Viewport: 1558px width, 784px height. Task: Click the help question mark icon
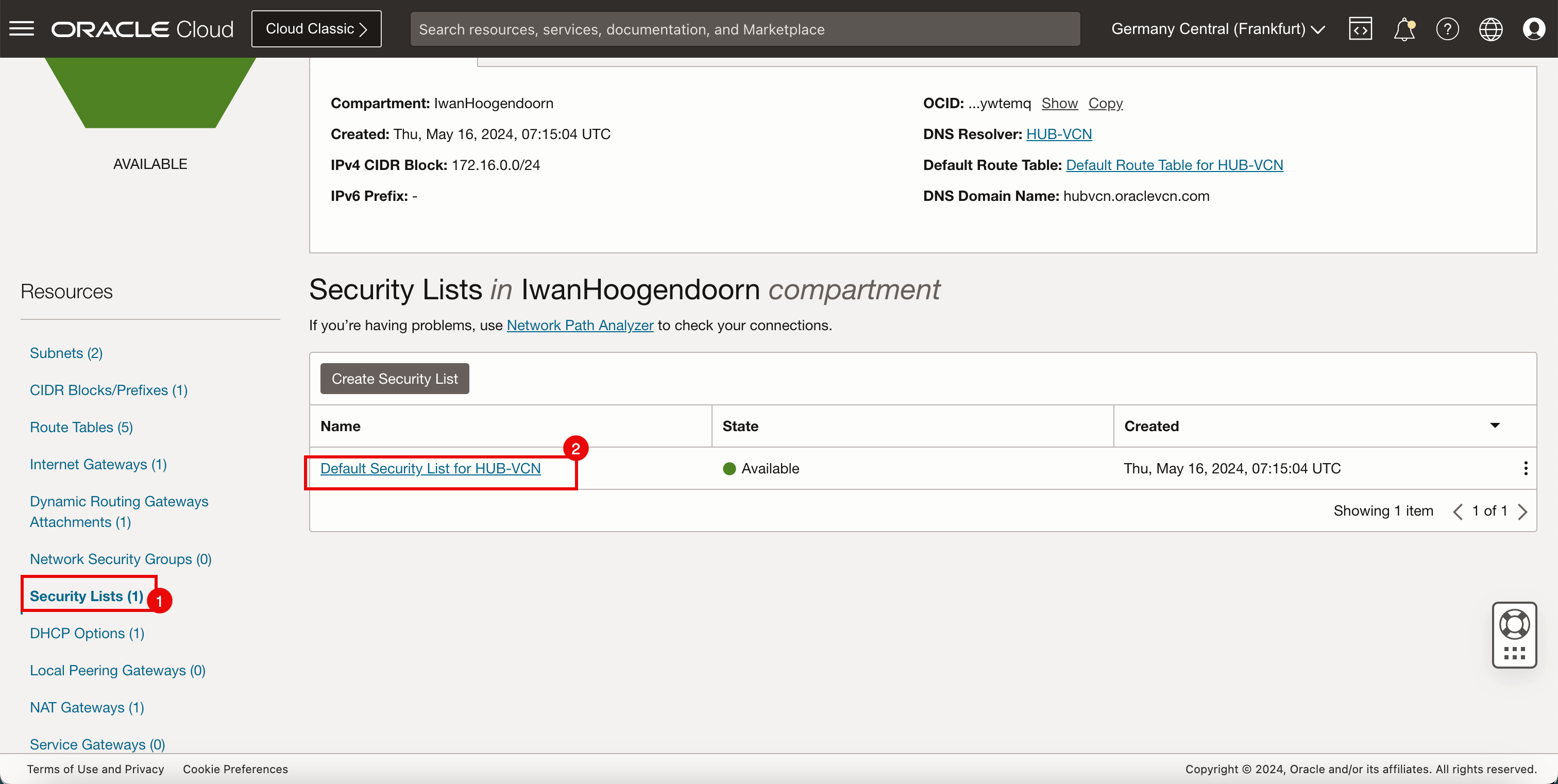coord(1447,28)
